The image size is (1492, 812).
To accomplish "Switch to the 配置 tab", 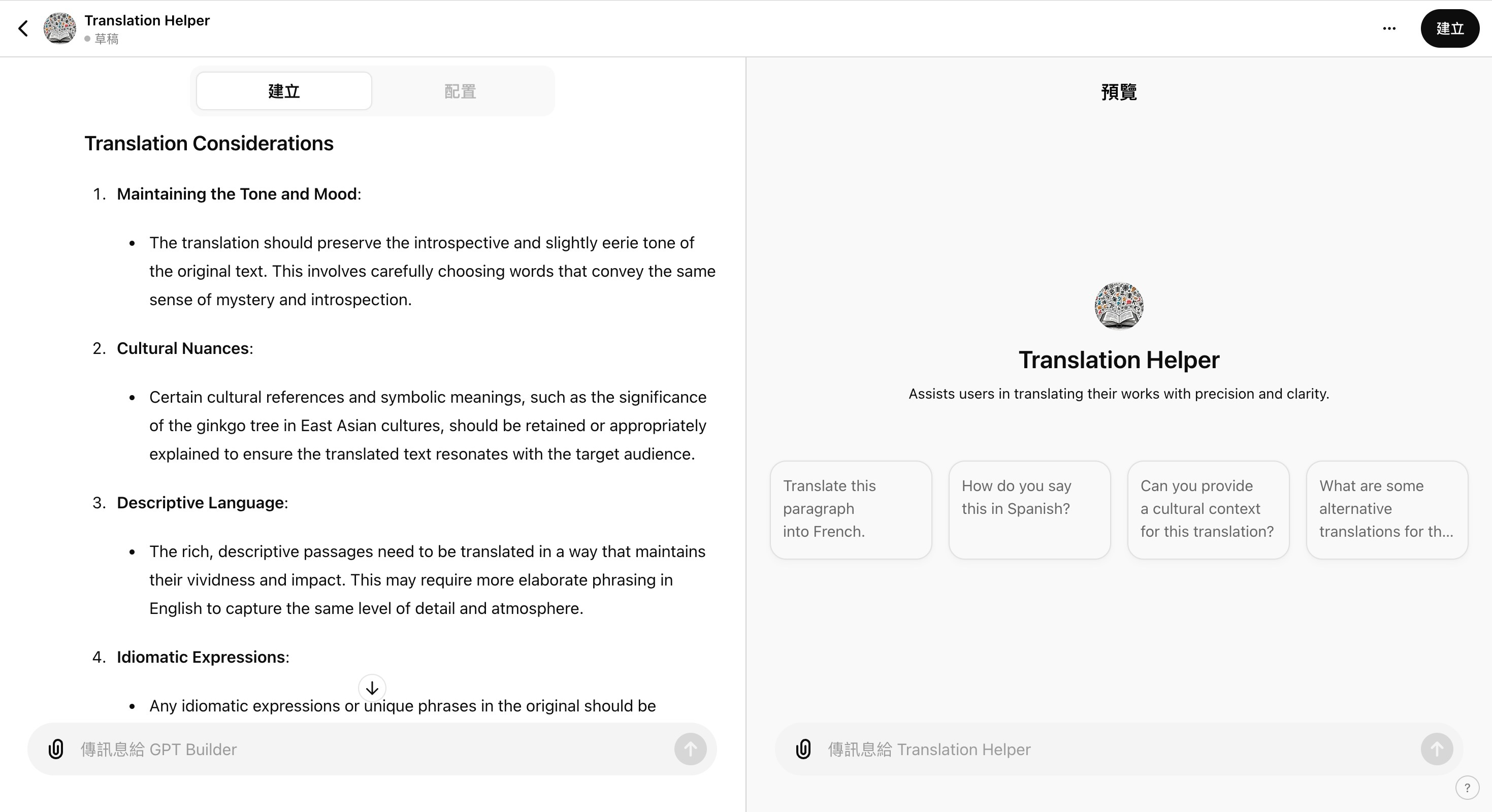I will 460,91.
